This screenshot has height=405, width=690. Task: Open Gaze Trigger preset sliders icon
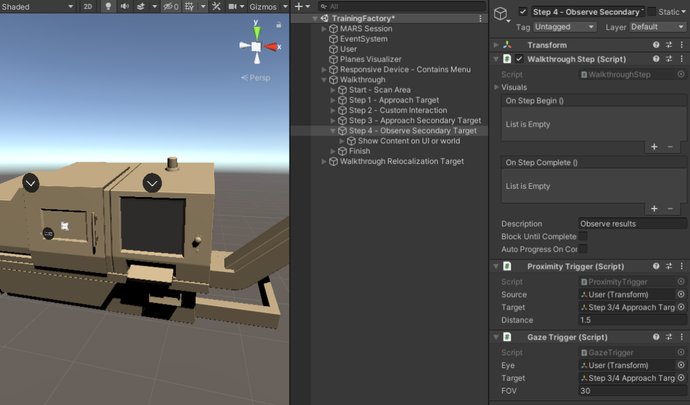pos(669,337)
